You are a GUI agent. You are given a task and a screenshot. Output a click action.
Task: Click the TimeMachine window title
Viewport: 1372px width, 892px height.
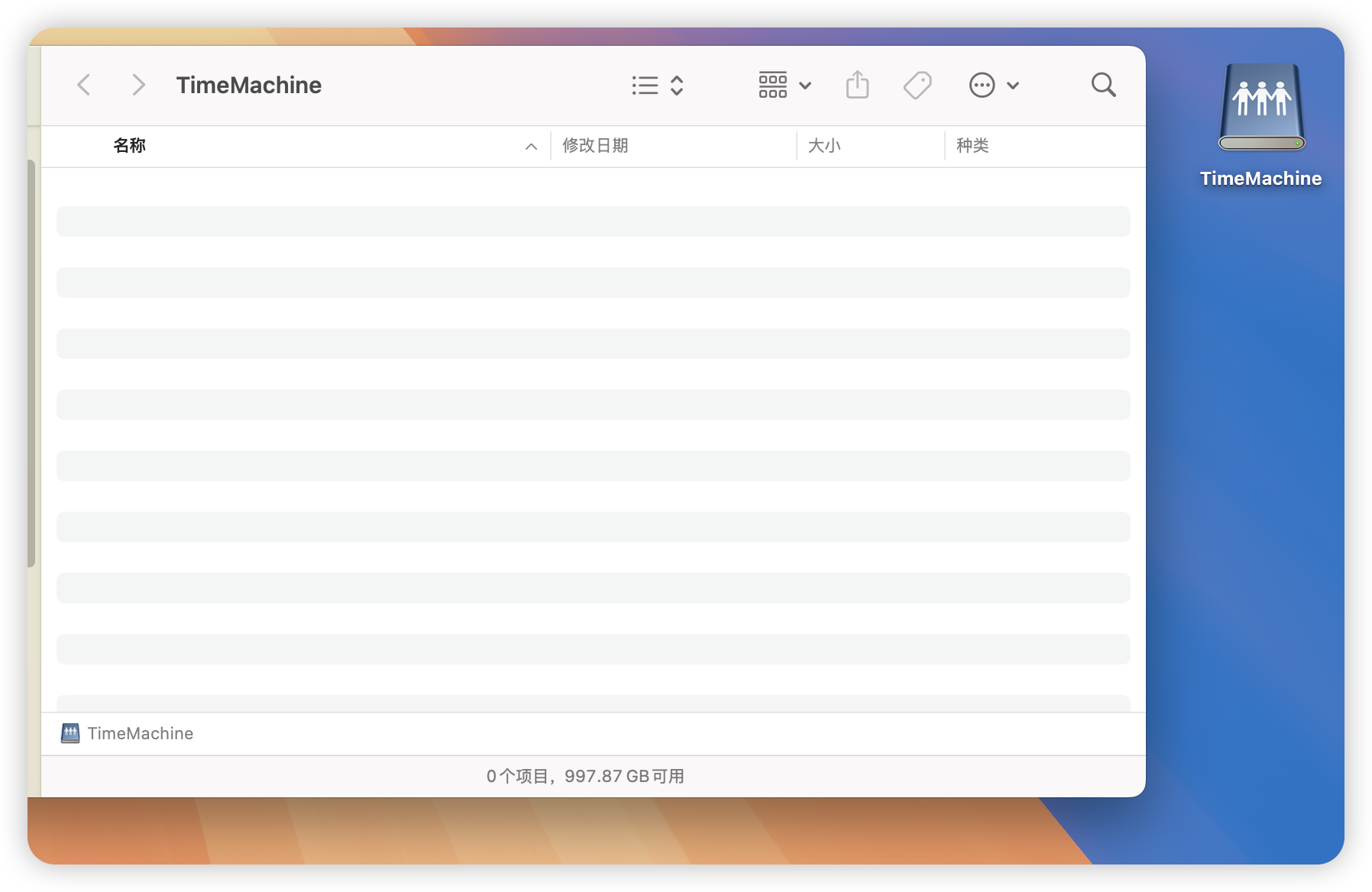(x=249, y=85)
